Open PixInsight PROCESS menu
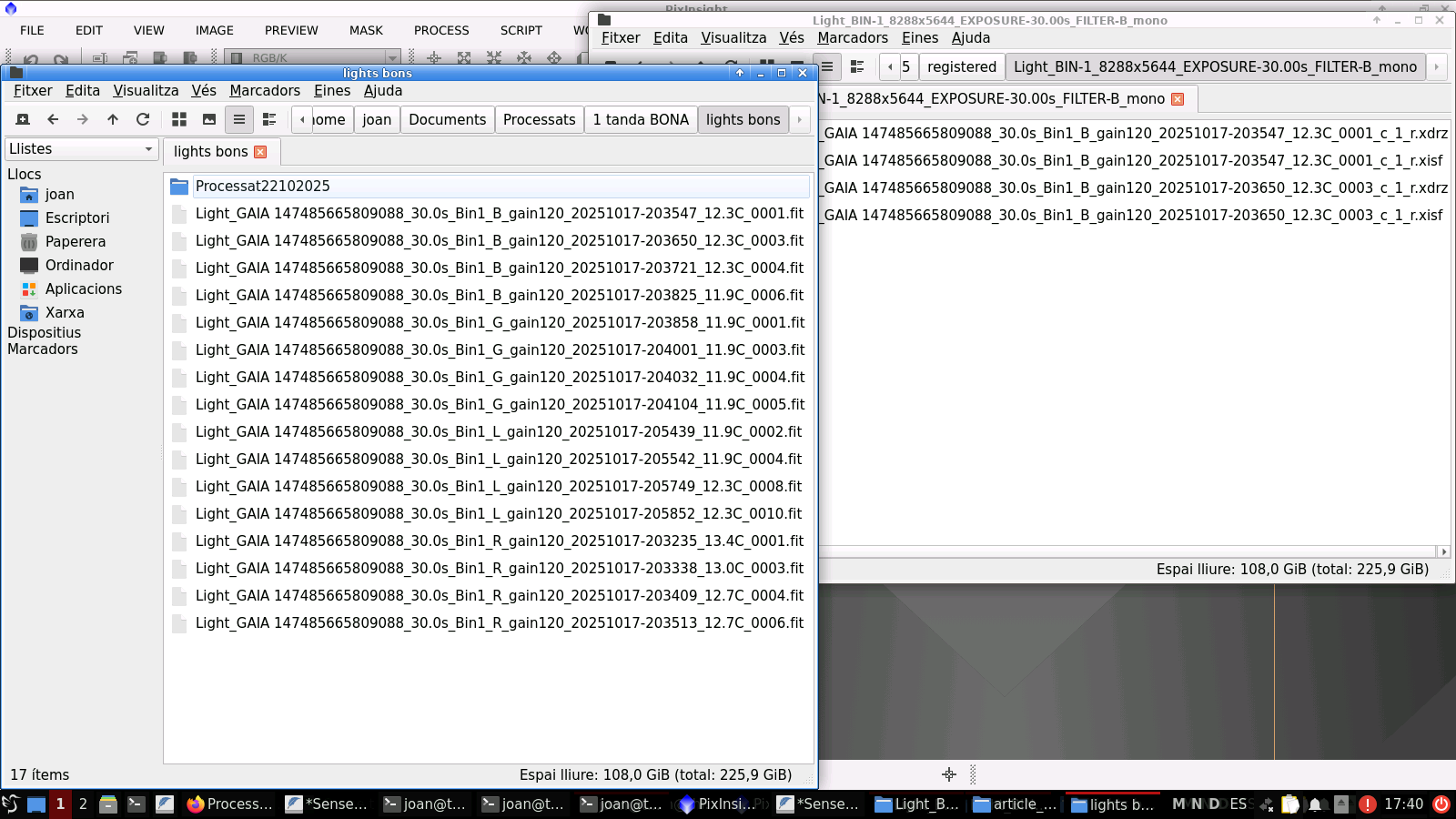This screenshot has height=819, width=1456. click(441, 30)
